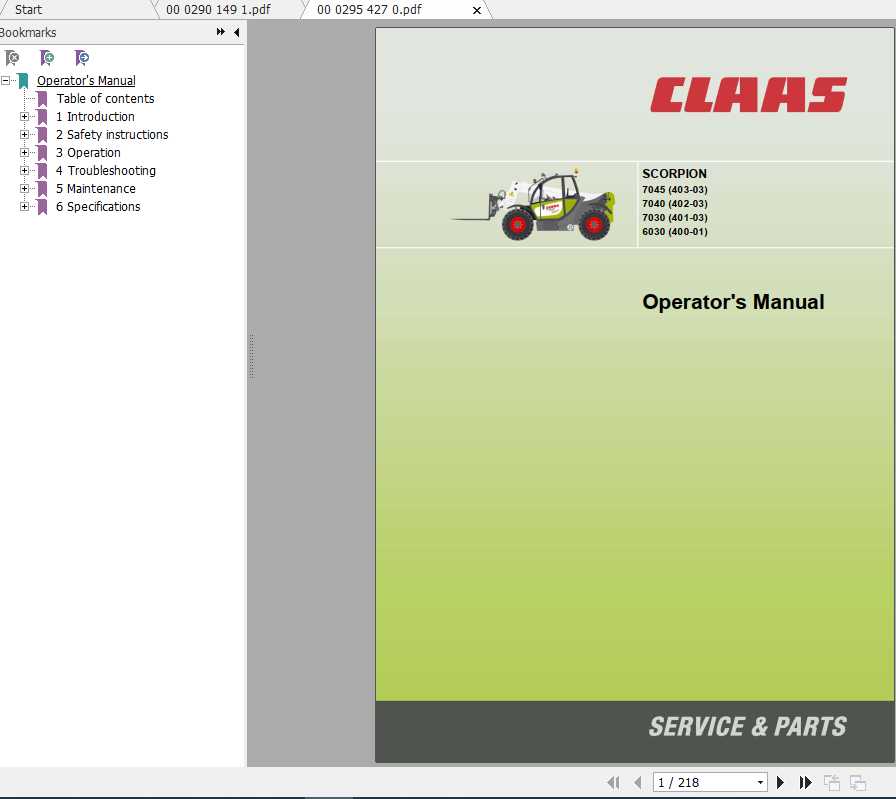Click the last page navigation icon

tap(806, 782)
